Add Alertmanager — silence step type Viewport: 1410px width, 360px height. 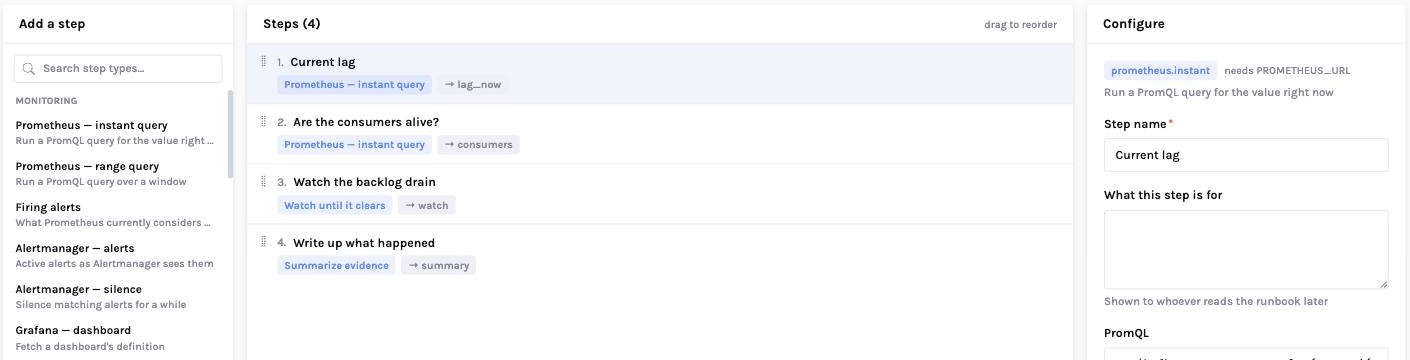click(x=116, y=296)
